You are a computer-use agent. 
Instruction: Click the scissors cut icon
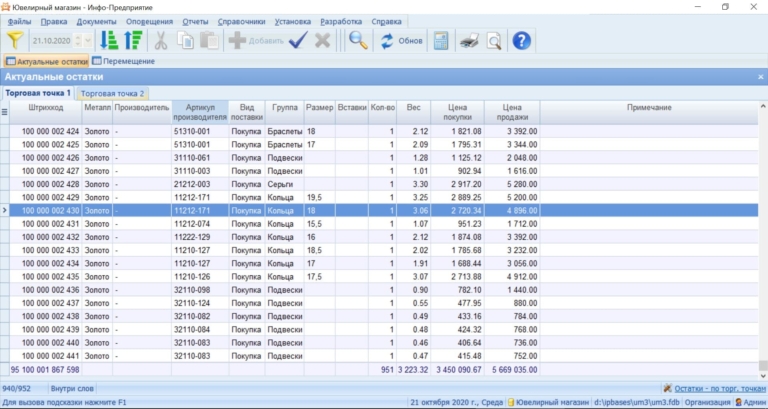[160, 41]
